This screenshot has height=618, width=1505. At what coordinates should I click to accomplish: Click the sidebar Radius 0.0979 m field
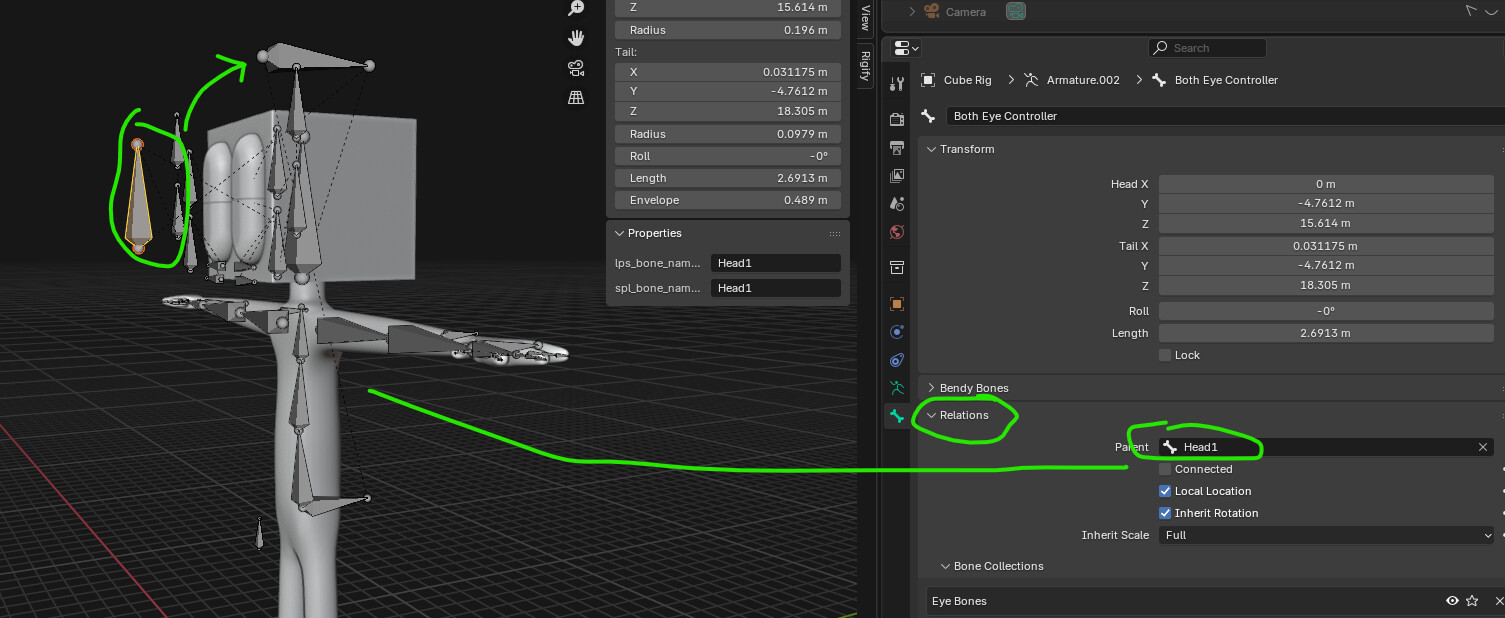pyautogui.click(x=728, y=134)
